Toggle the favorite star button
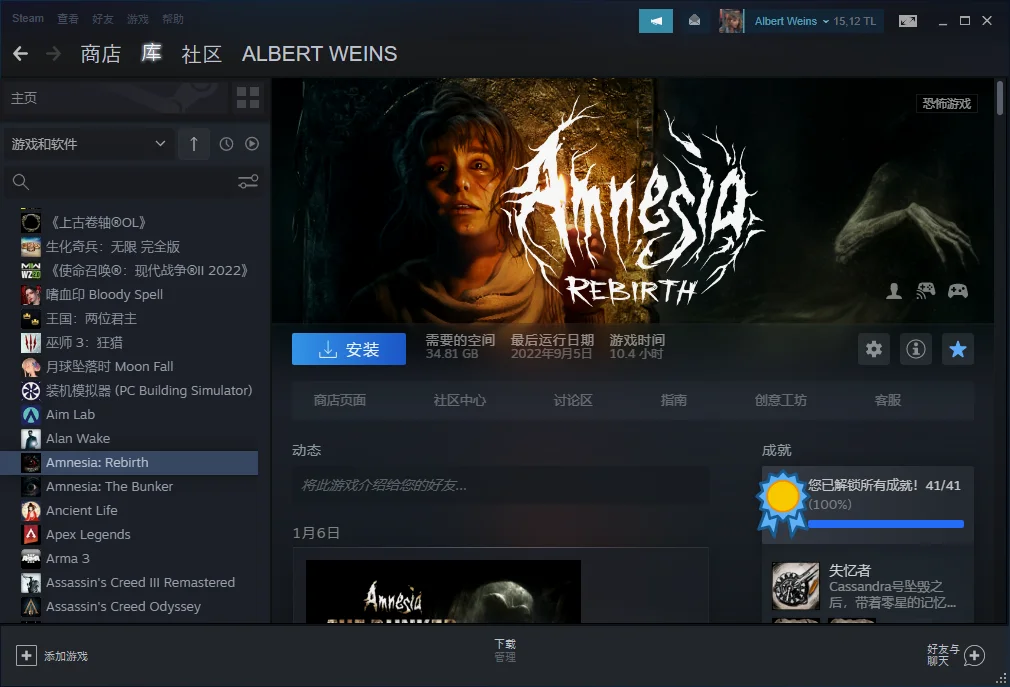Viewport: 1010px width, 687px height. tap(958, 349)
